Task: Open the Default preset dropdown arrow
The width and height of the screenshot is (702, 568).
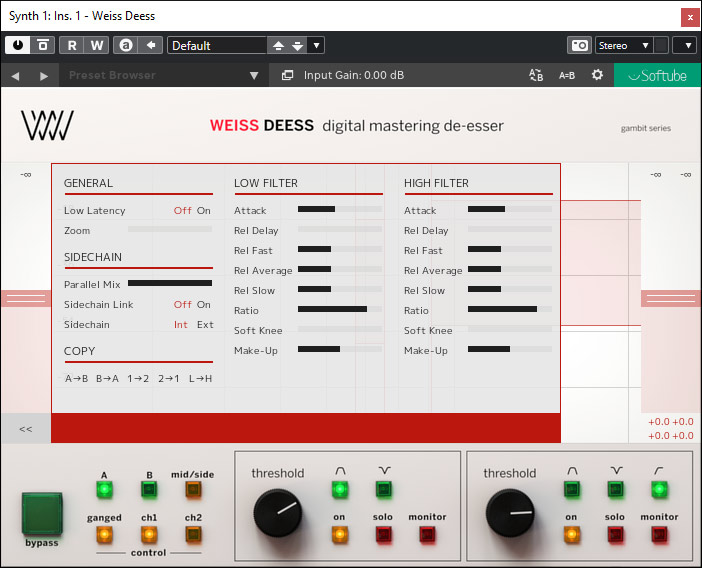Action: coord(316,45)
